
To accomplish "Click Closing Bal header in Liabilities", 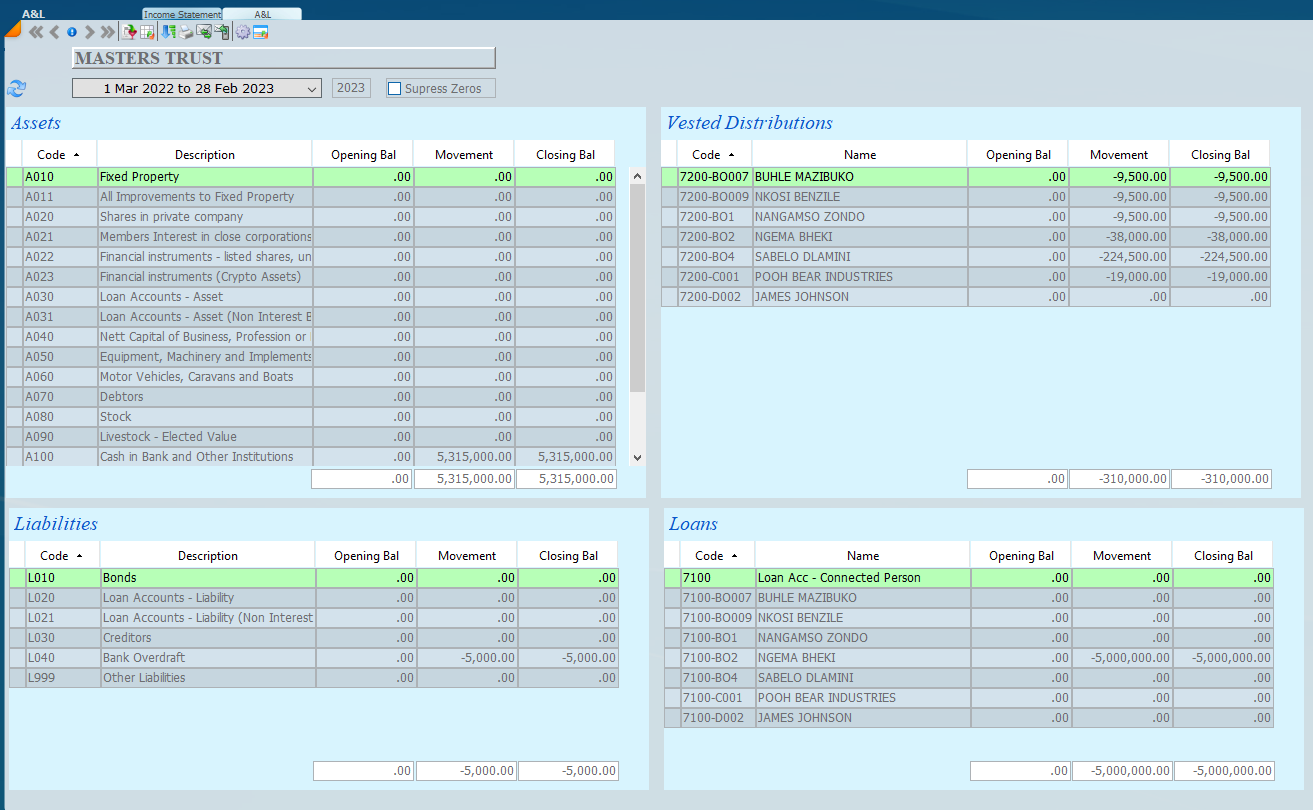I will coord(568,556).
